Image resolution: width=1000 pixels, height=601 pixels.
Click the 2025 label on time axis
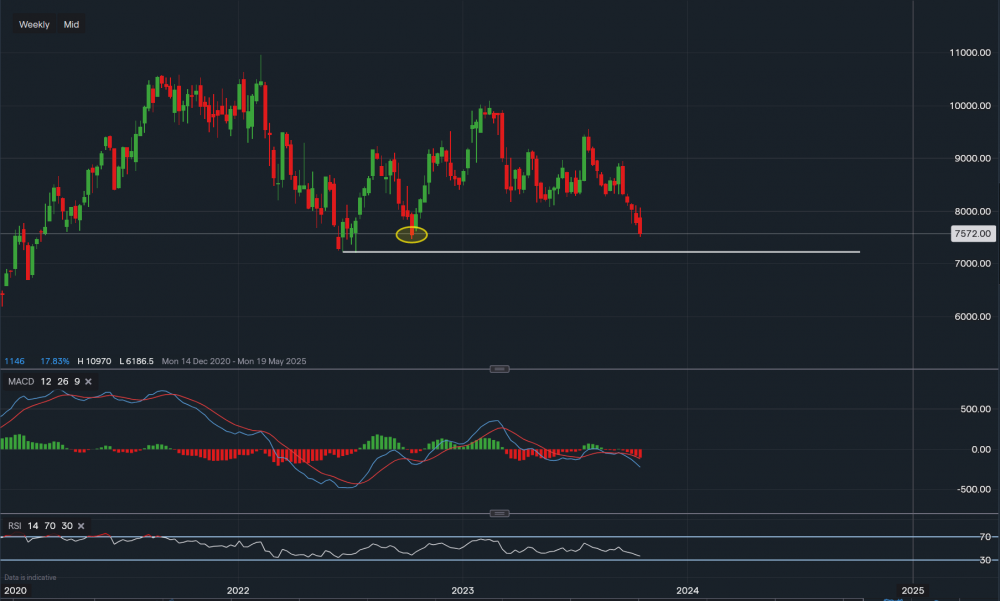911,591
